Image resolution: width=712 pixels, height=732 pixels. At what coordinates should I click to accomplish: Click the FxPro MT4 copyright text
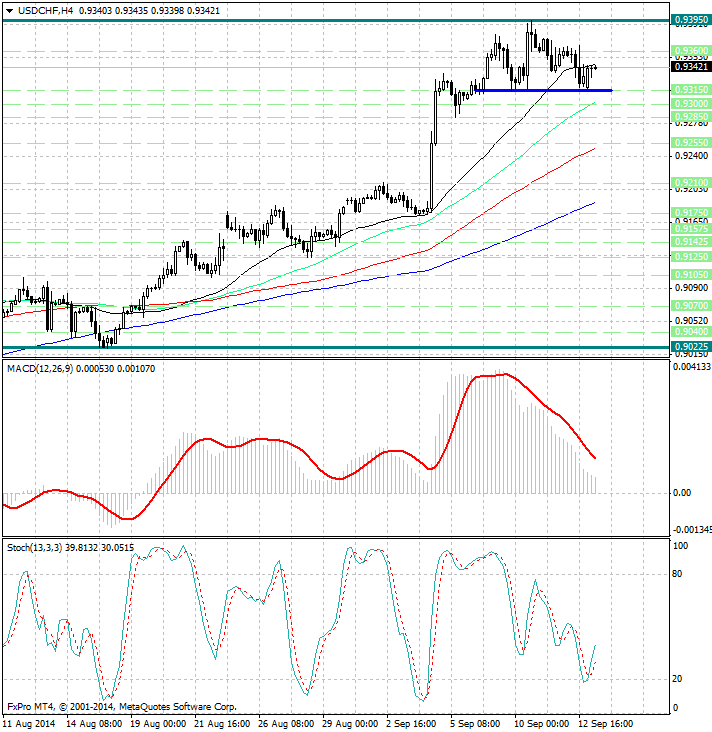click(122, 707)
